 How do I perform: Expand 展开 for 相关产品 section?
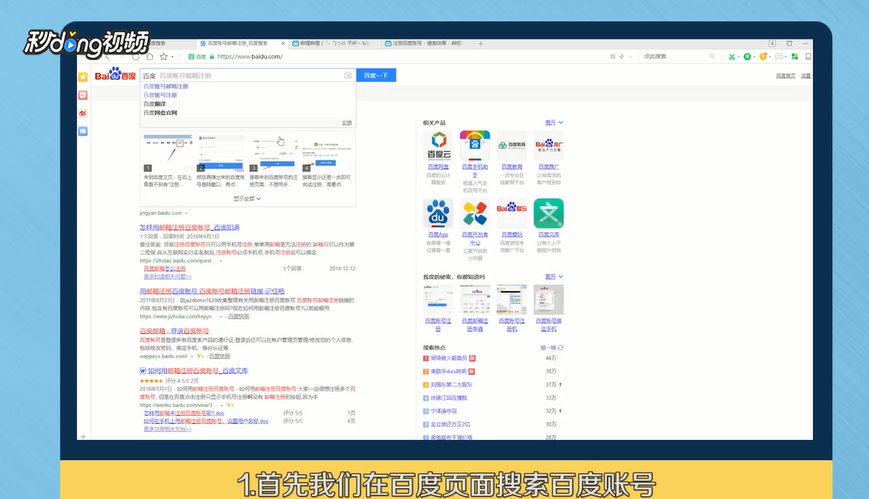(554, 123)
